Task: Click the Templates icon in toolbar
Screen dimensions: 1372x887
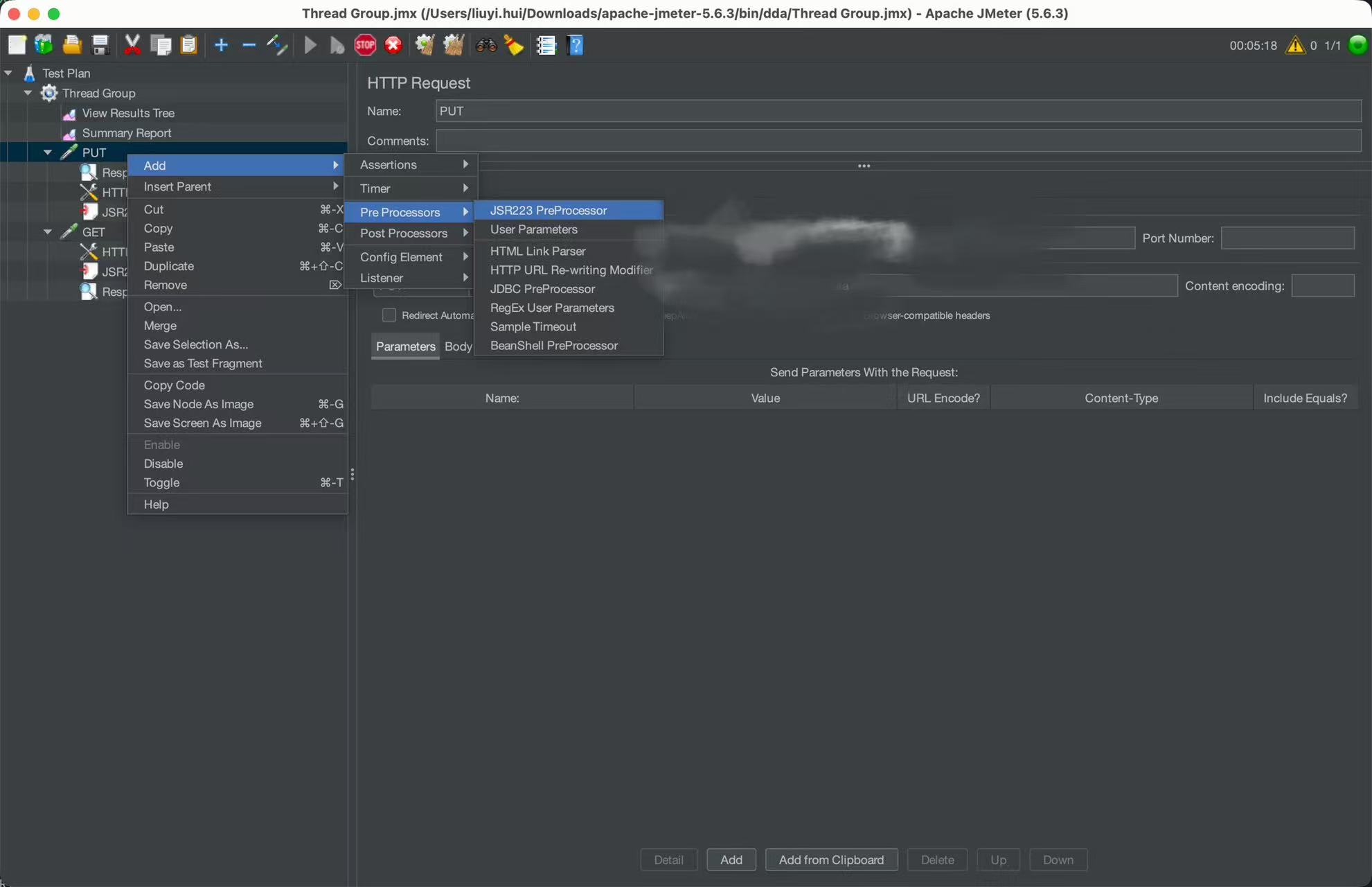Action: [x=44, y=46]
